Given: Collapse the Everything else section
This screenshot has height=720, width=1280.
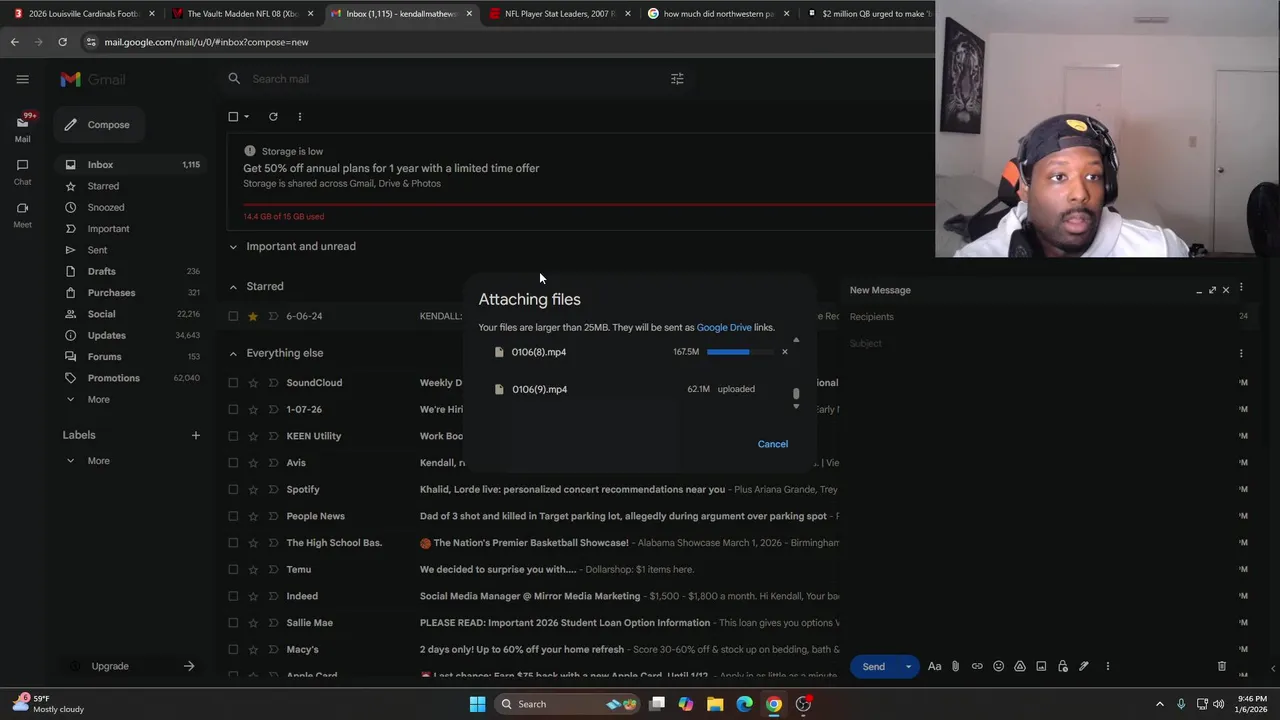Looking at the screenshot, I should point(233,353).
